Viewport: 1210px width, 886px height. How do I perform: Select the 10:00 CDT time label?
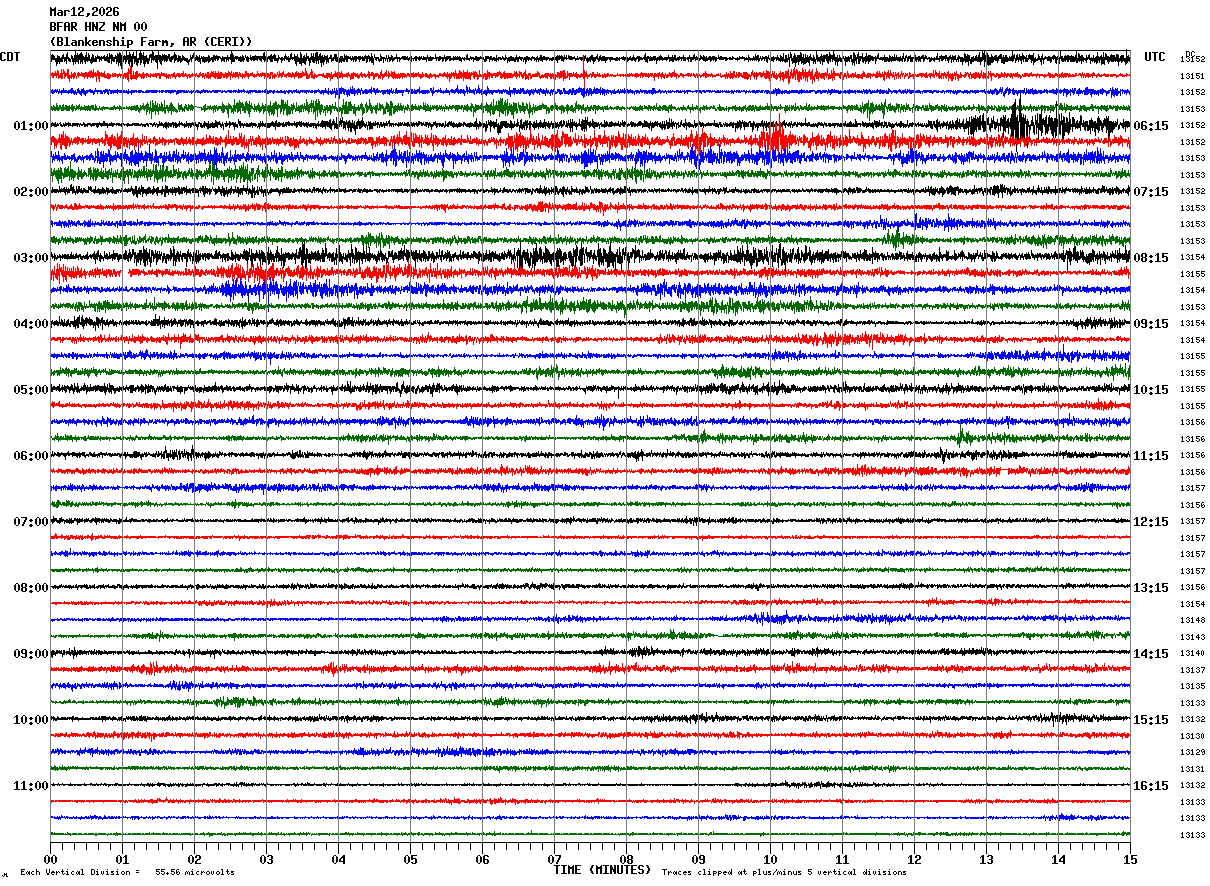point(31,720)
